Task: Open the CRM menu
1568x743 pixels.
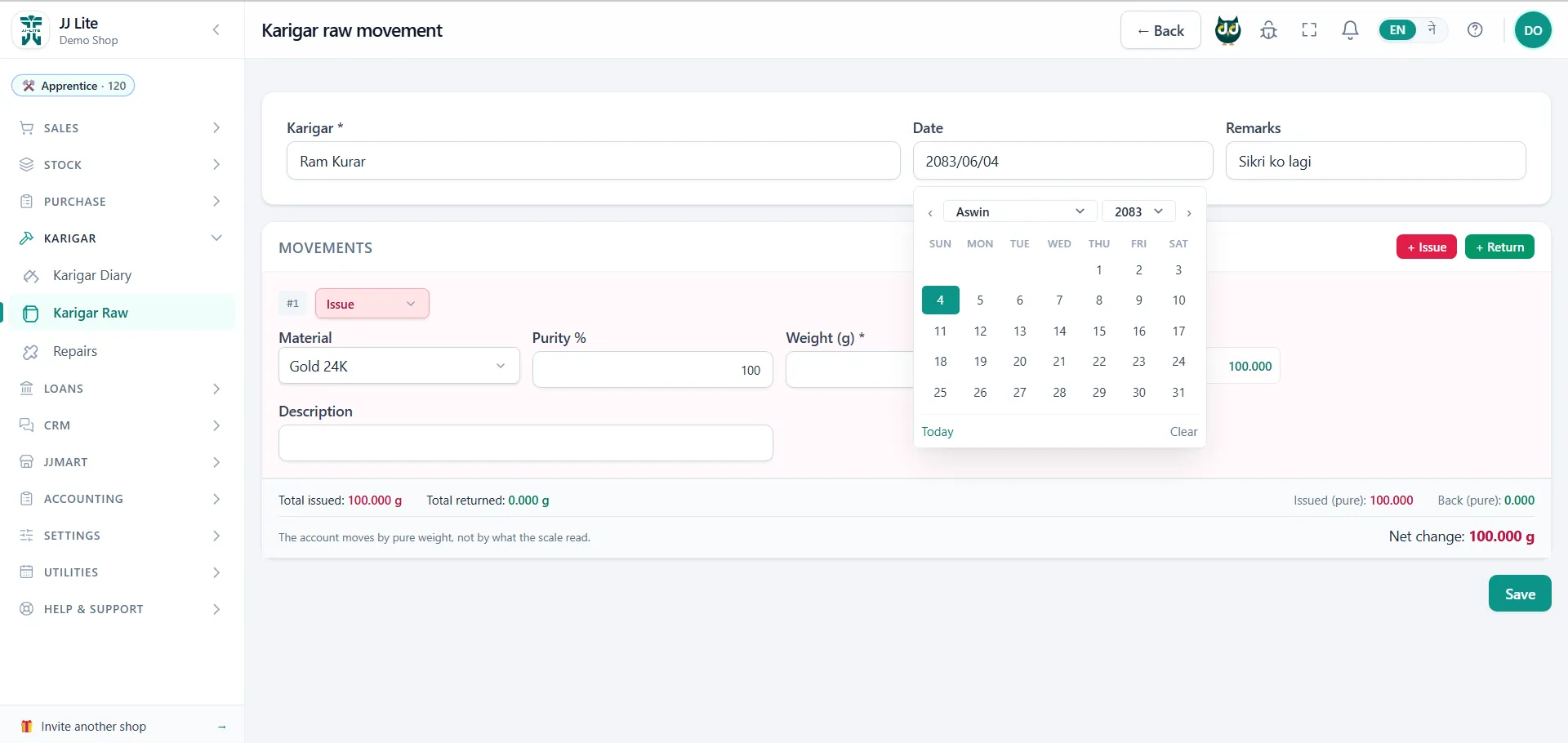Action: (x=122, y=425)
